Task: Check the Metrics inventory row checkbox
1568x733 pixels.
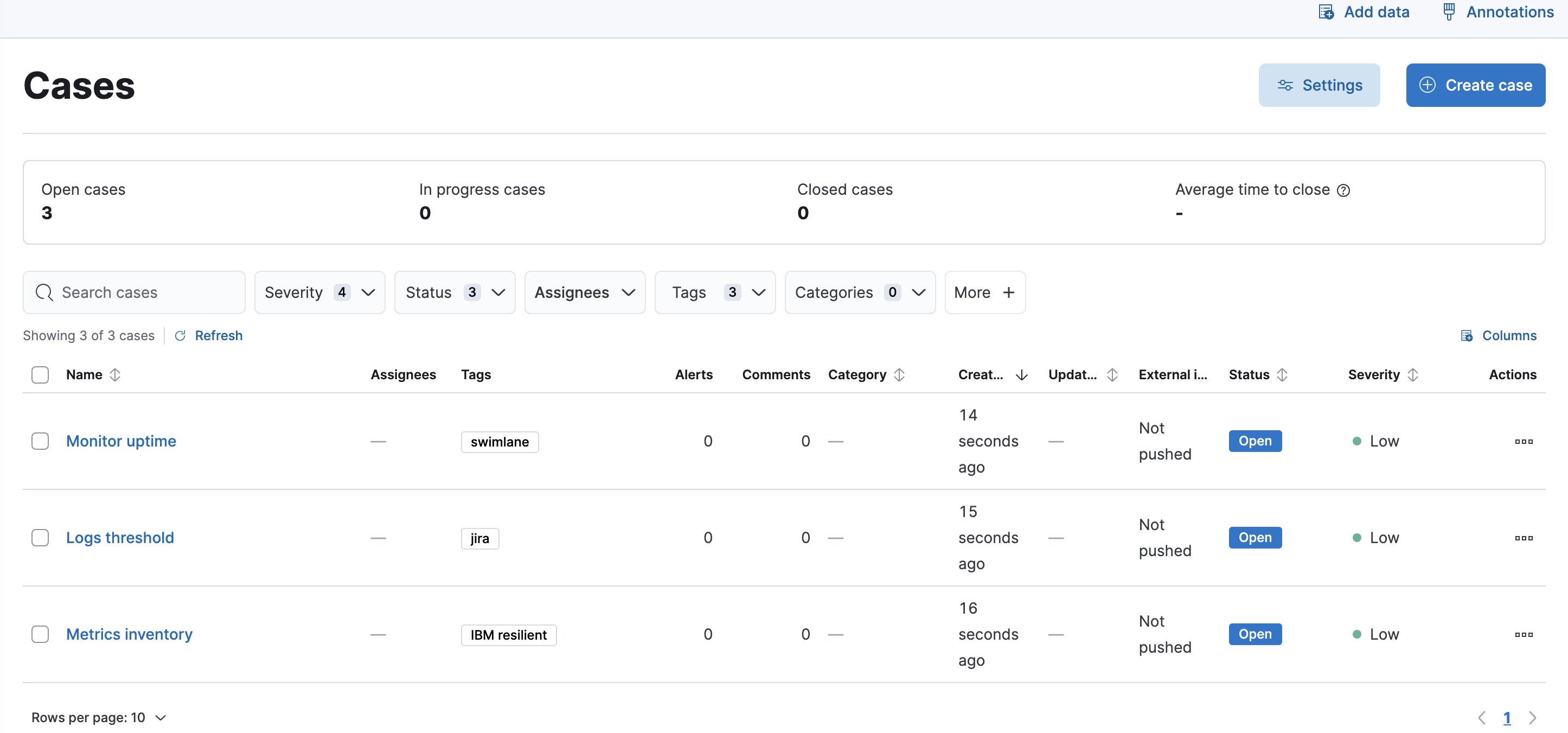Action: click(x=40, y=634)
